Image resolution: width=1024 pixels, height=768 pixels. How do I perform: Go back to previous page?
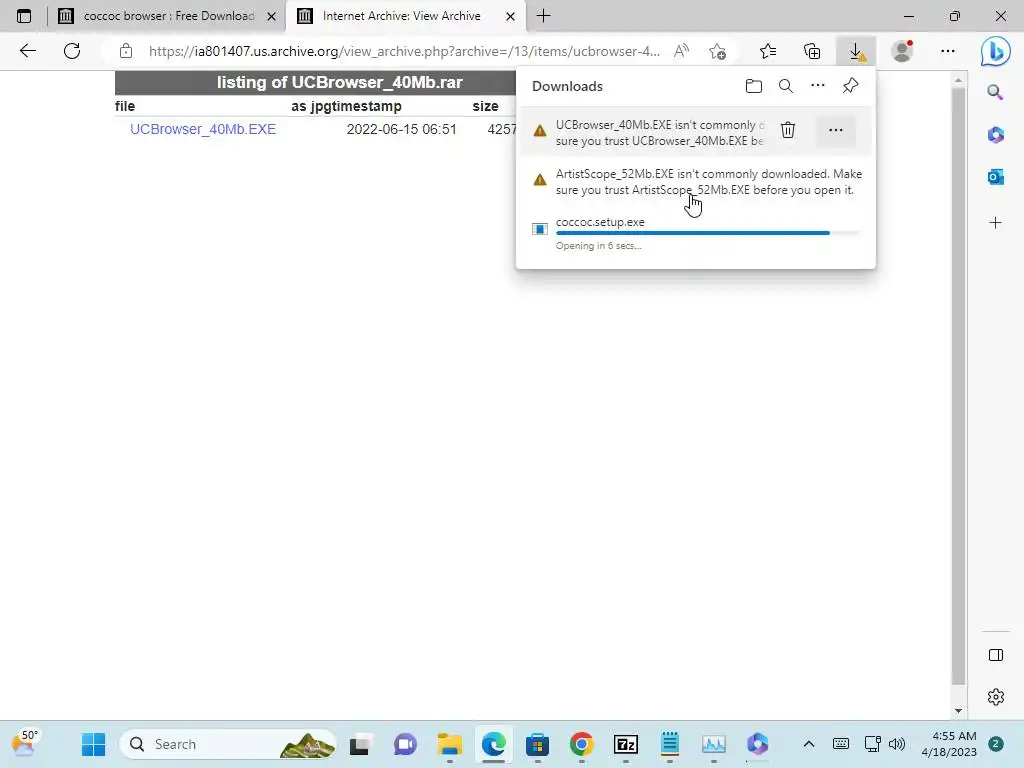(27, 51)
